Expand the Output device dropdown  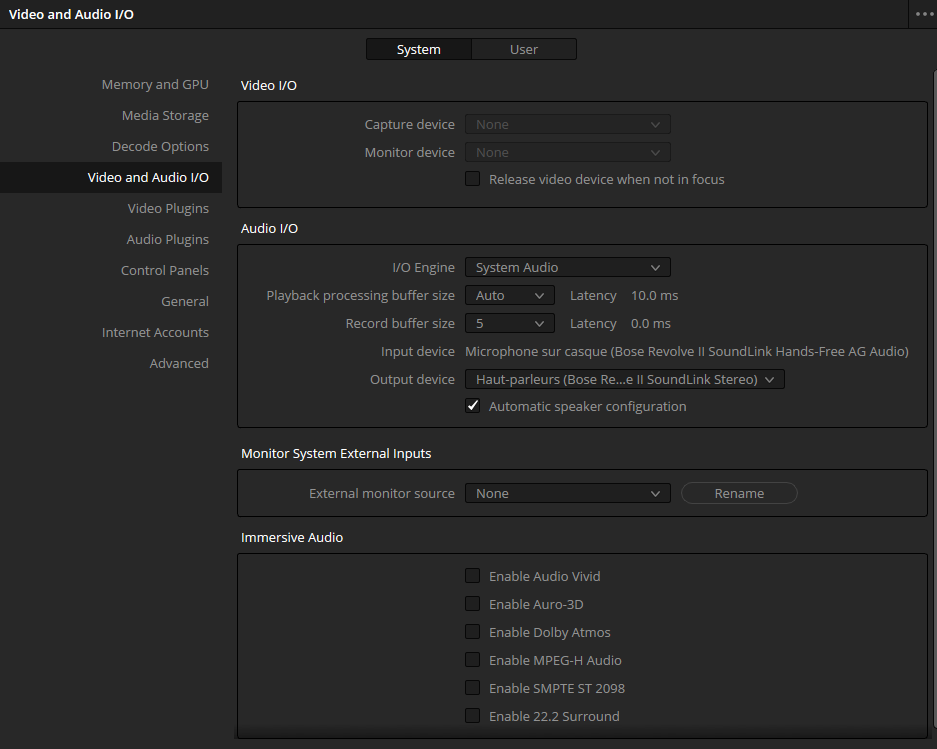tap(624, 380)
